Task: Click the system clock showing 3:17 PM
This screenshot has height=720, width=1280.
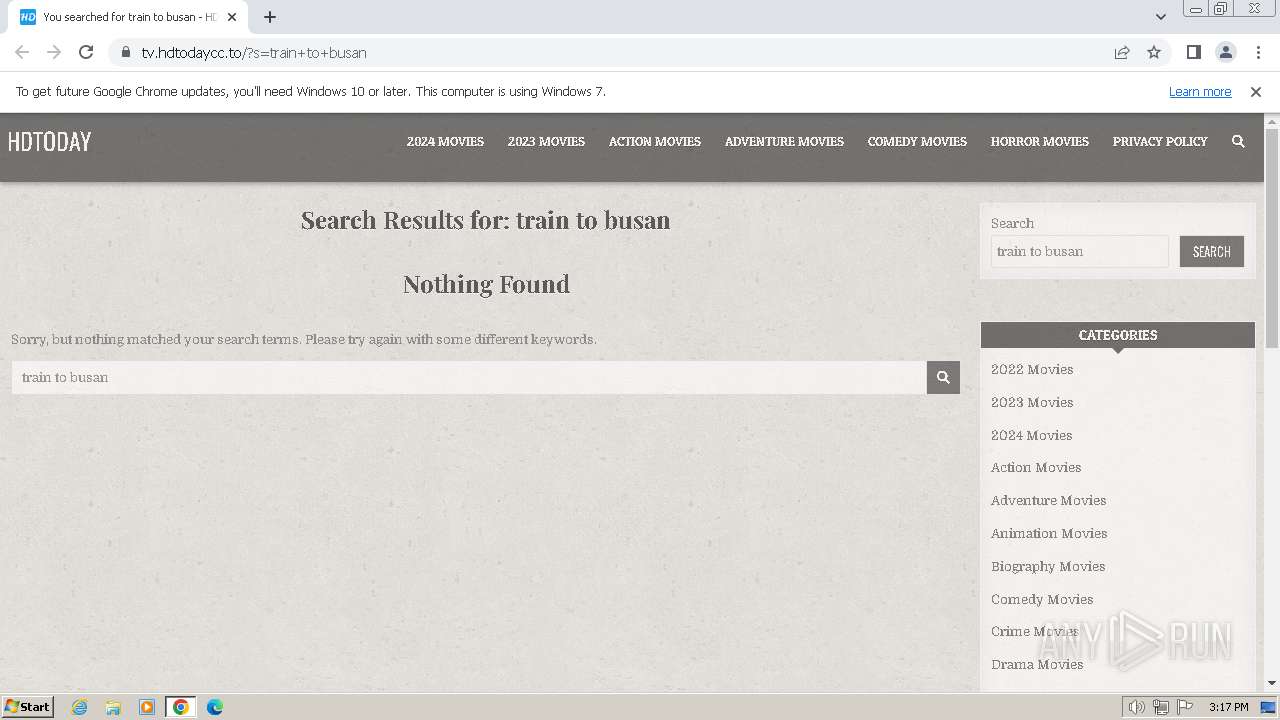Action: (x=1228, y=707)
